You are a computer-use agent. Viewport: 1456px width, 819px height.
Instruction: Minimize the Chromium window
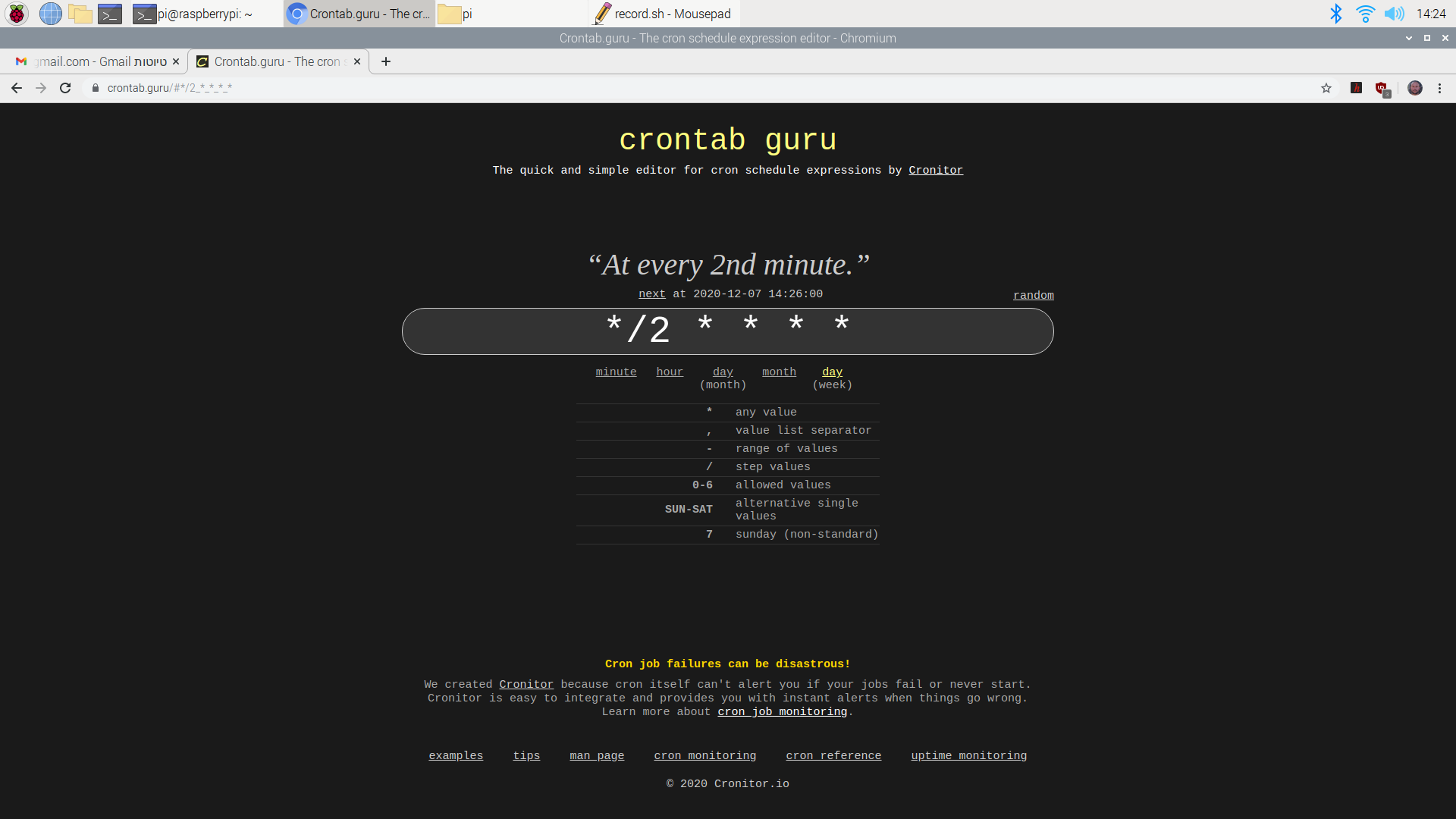[1409, 38]
